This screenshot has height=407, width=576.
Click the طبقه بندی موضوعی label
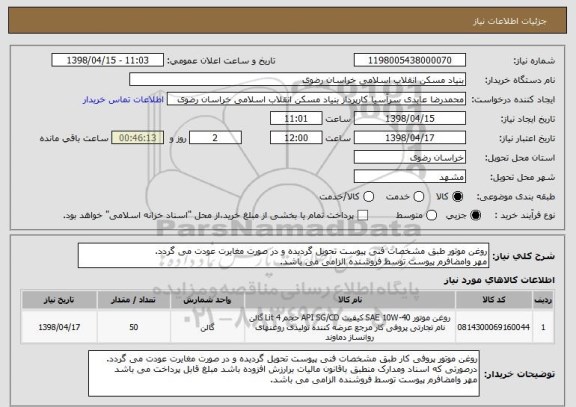516,197
